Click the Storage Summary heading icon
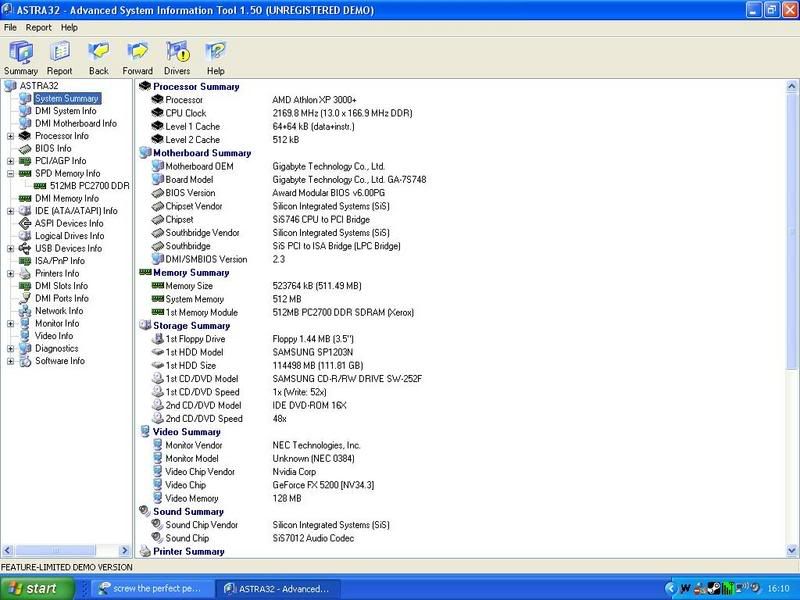Viewport: 800px width, 600px height. pyautogui.click(x=145, y=326)
